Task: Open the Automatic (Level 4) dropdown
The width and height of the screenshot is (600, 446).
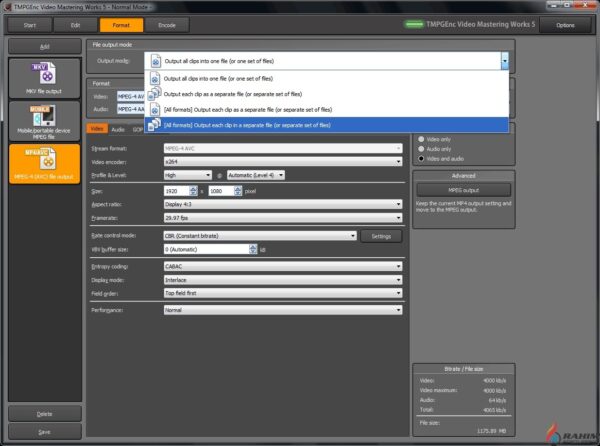Action: pos(256,175)
